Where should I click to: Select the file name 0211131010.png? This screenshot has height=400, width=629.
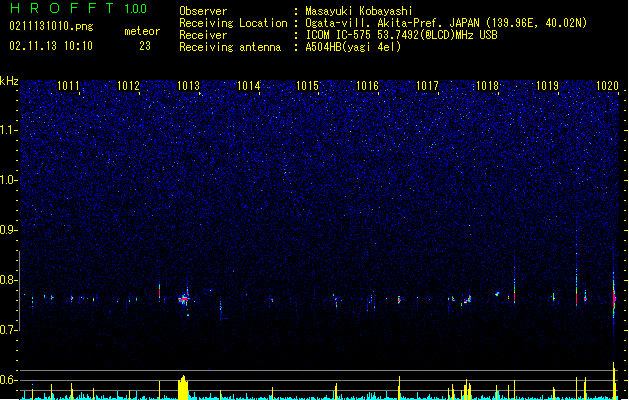[x=51, y=26]
